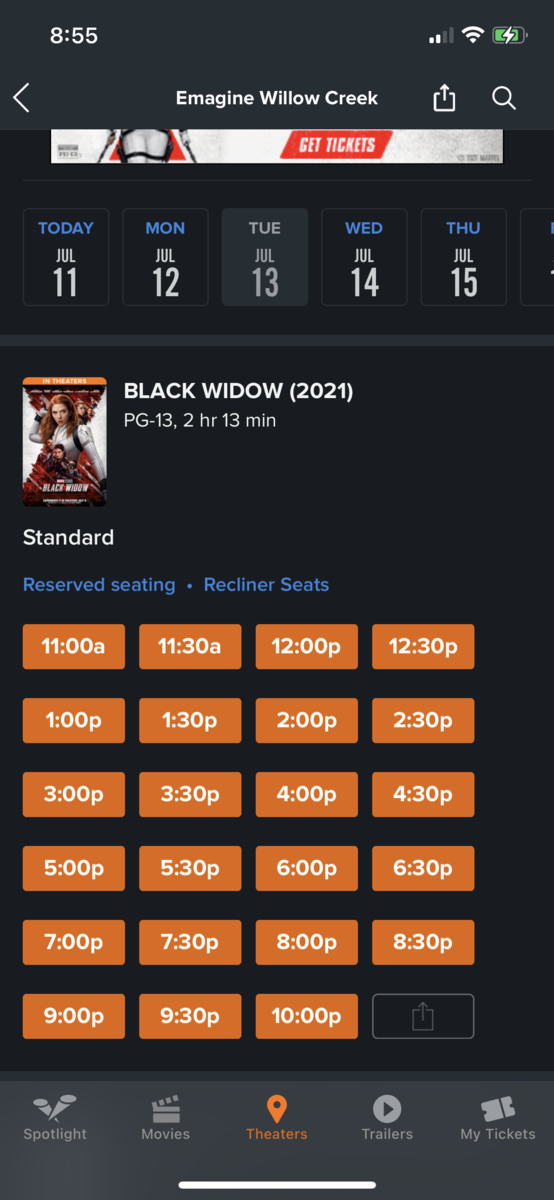Tap the GET TICKETS banner
The image size is (554, 1200).
pos(277,146)
